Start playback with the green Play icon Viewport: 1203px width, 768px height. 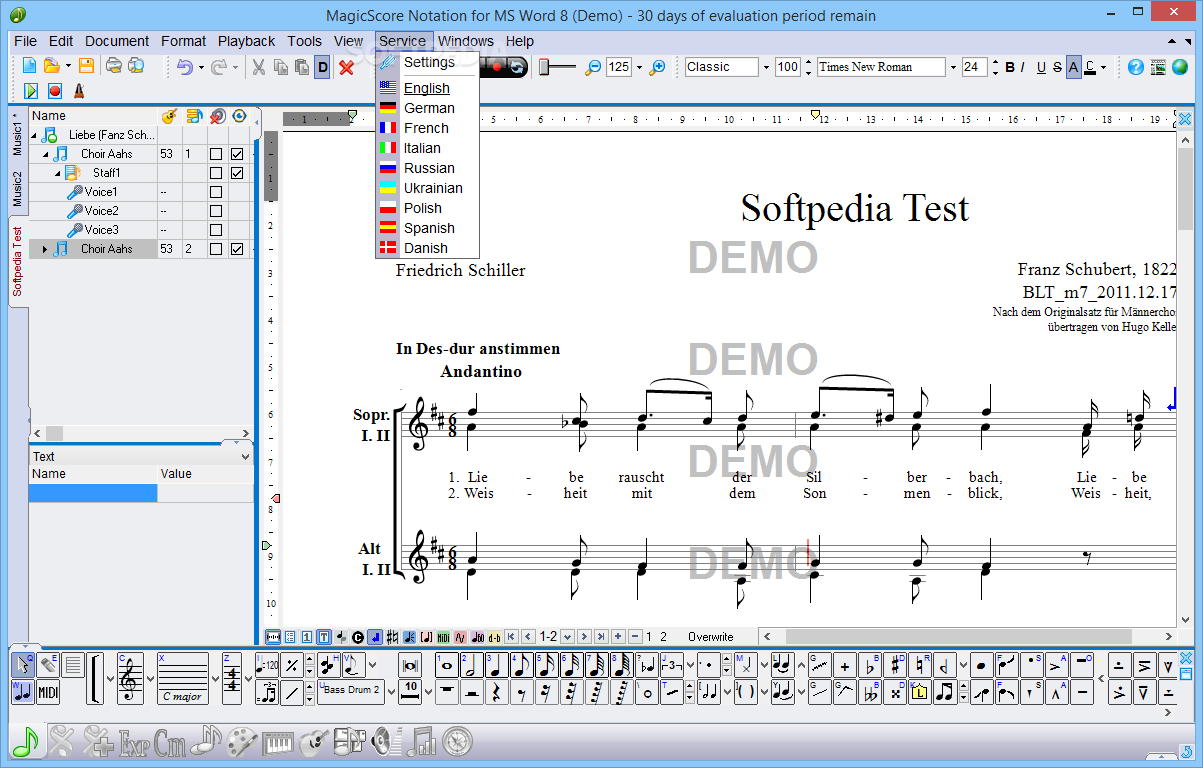coord(31,91)
